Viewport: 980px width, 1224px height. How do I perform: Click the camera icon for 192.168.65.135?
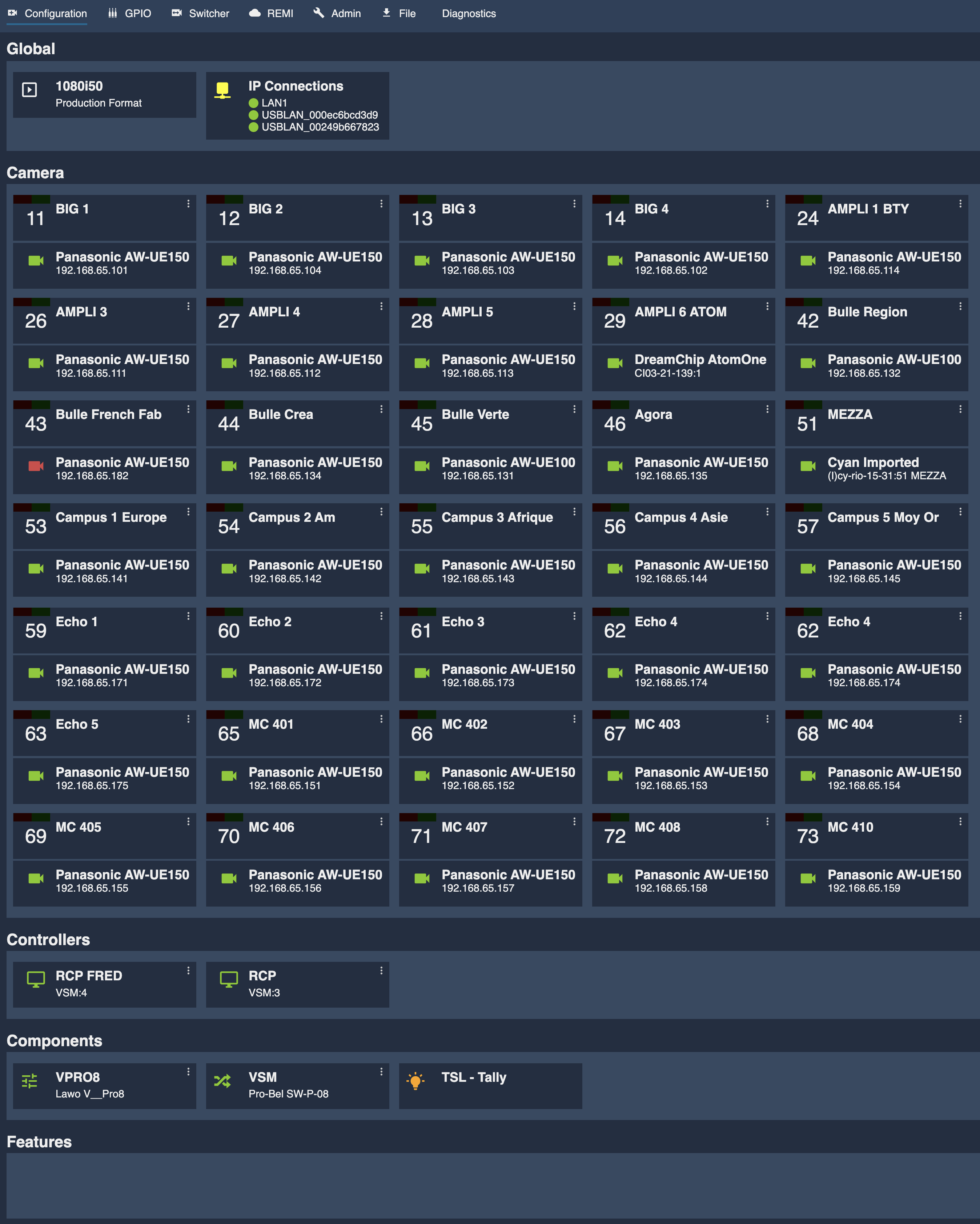tap(615, 466)
